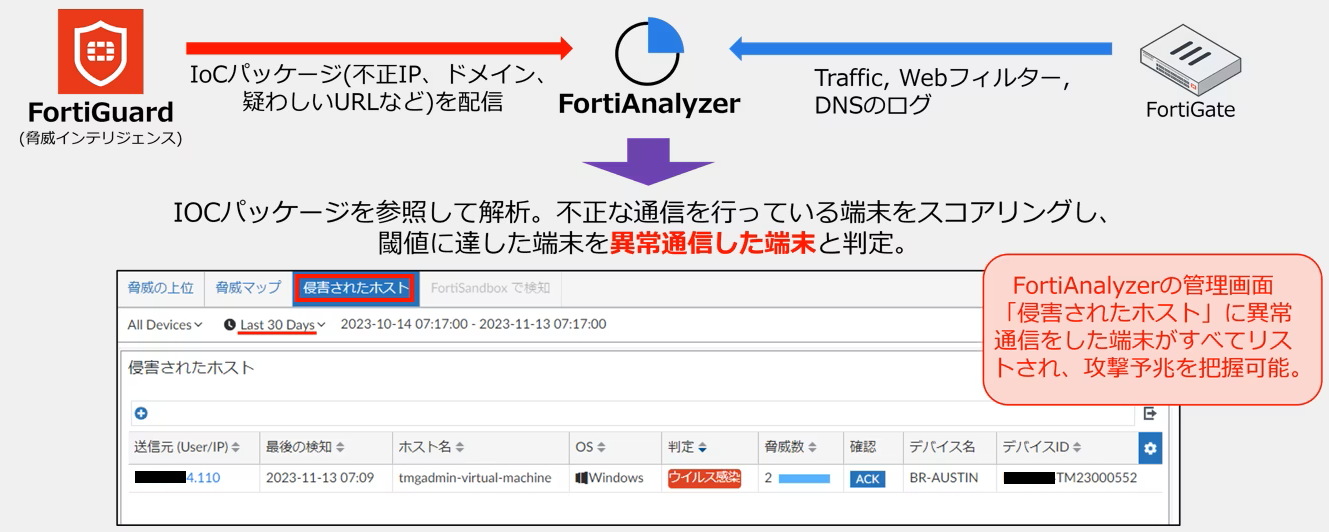
Task: Click the export icon above the table
Action: click(x=1150, y=413)
